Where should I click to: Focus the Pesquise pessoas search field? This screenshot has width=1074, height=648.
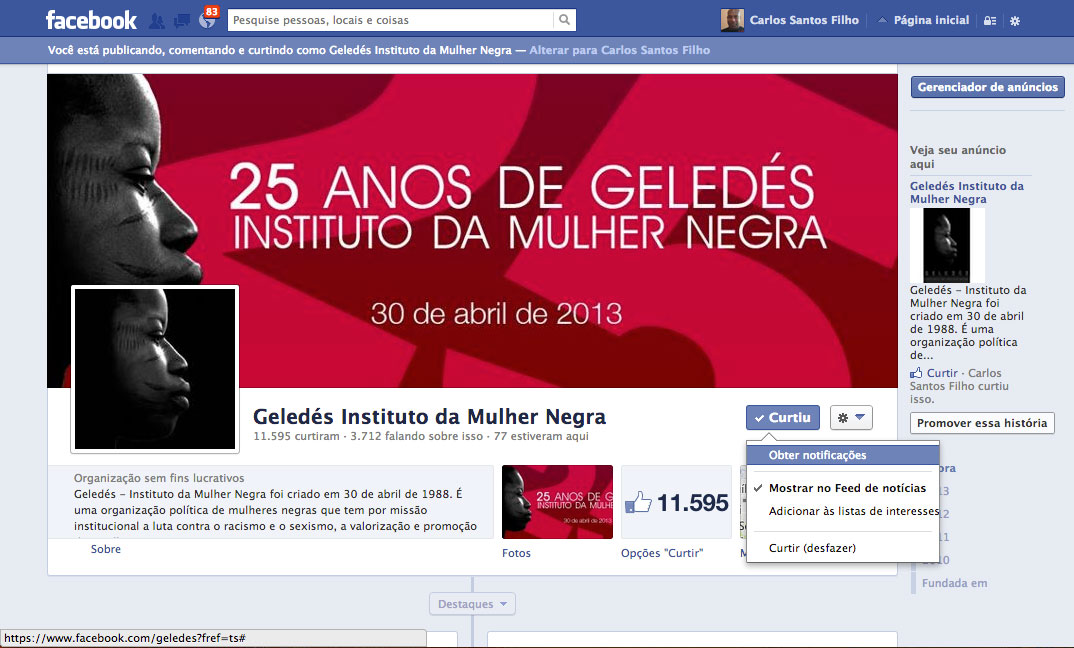point(390,20)
